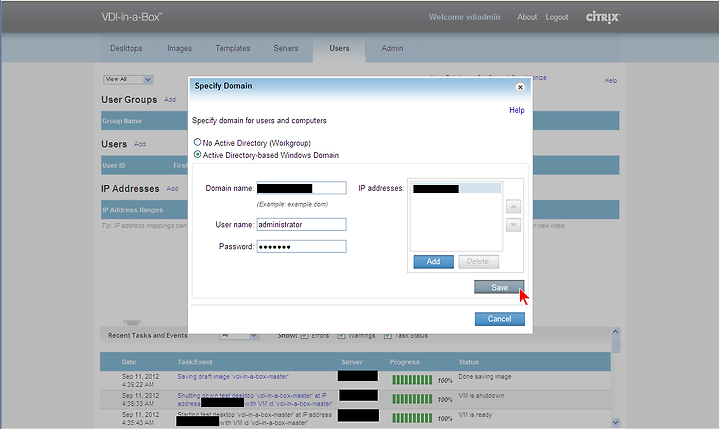Click progress bar of VM is ready row
This screenshot has width=720, height=429.
(412, 418)
